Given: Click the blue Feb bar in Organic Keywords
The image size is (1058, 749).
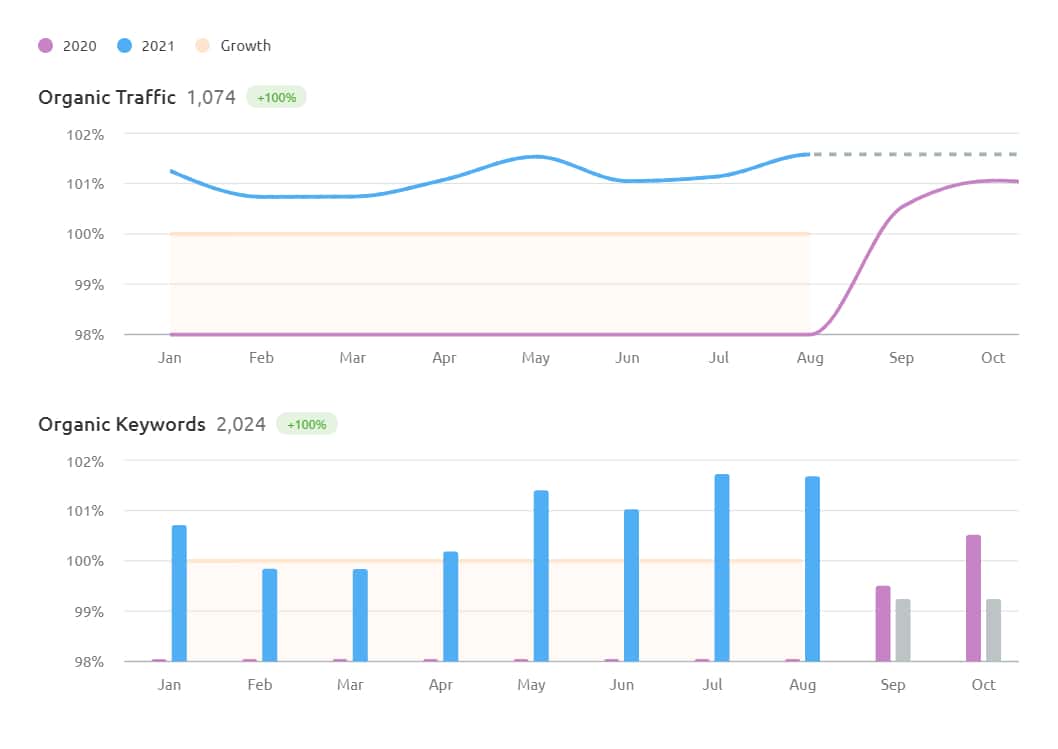Looking at the screenshot, I should (270, 615).
